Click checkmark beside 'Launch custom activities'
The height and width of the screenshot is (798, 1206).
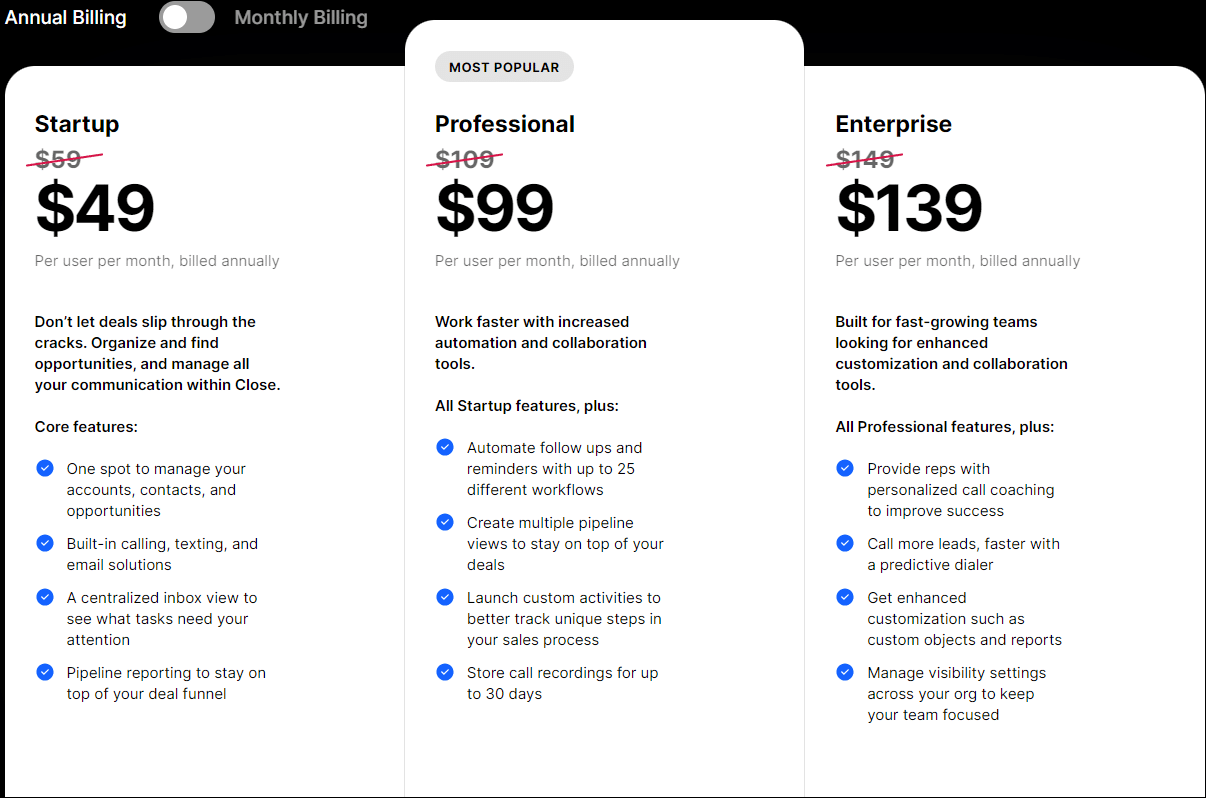pos(445,597)
